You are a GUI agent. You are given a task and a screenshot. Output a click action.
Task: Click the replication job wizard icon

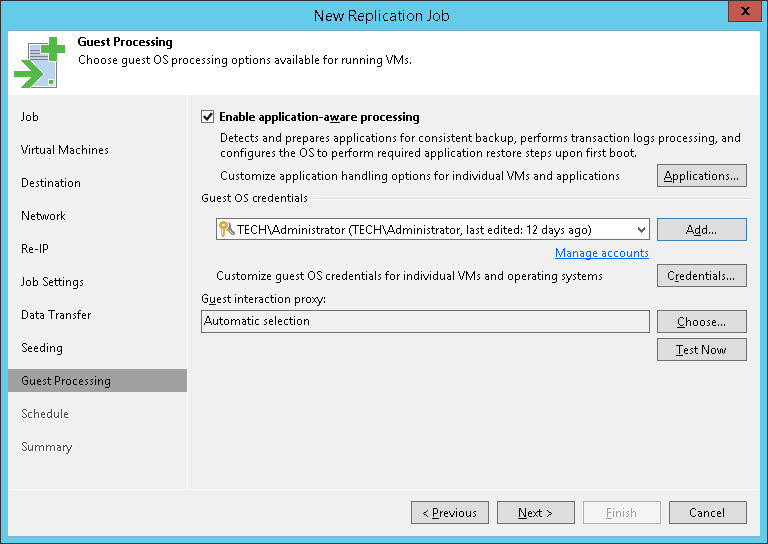click(38, 62)
